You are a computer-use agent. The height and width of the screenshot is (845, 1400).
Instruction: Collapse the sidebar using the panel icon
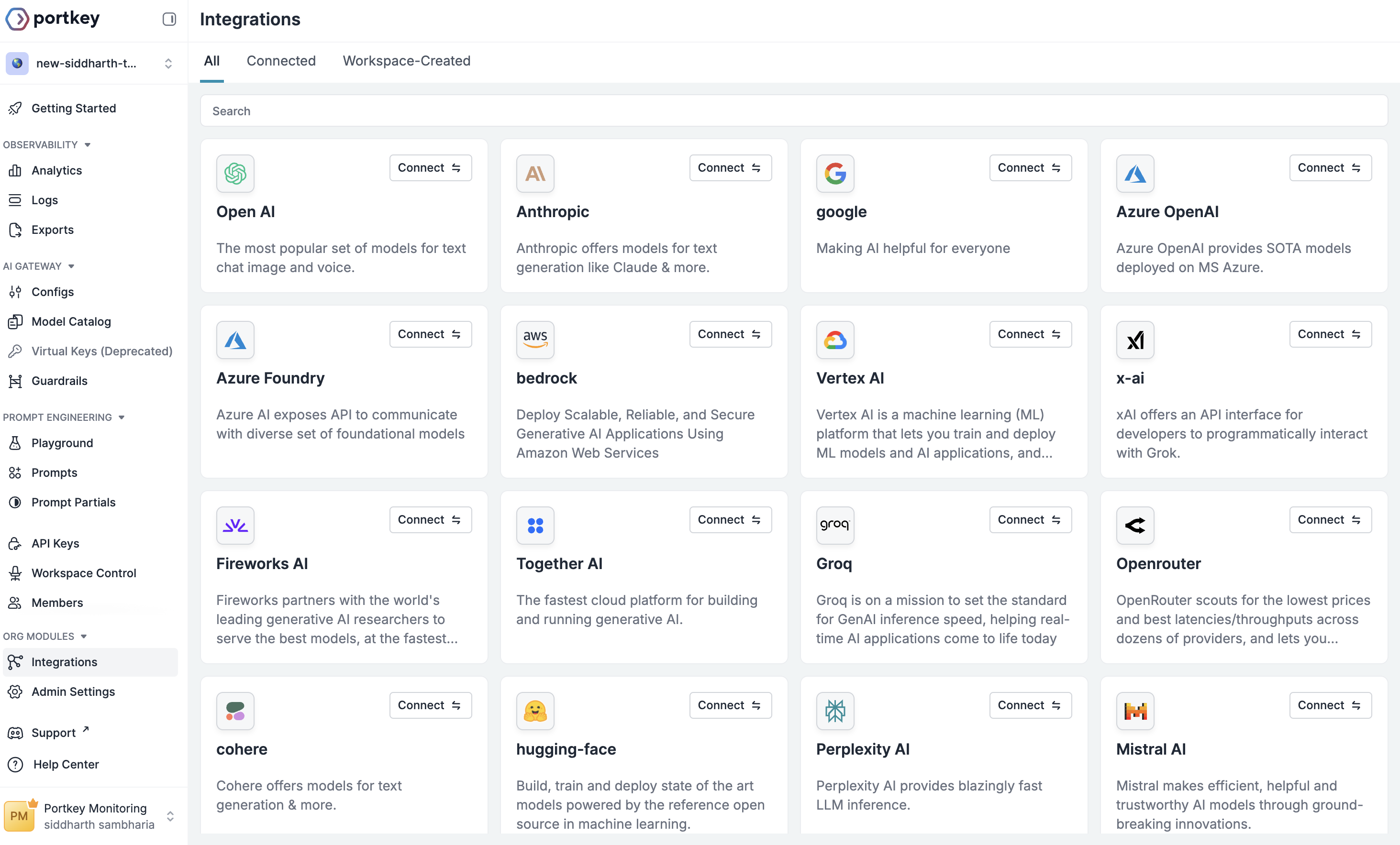coord(169,19)
